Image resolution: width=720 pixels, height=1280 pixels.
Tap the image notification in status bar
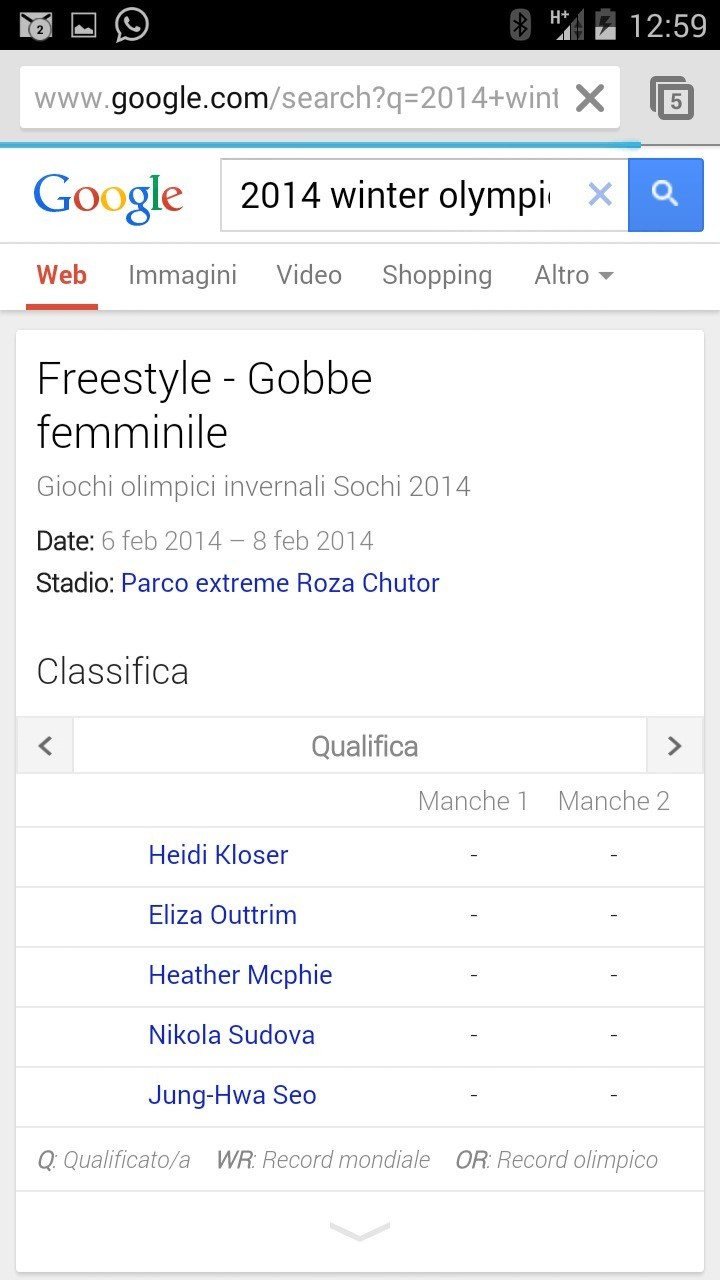point(83,26)
